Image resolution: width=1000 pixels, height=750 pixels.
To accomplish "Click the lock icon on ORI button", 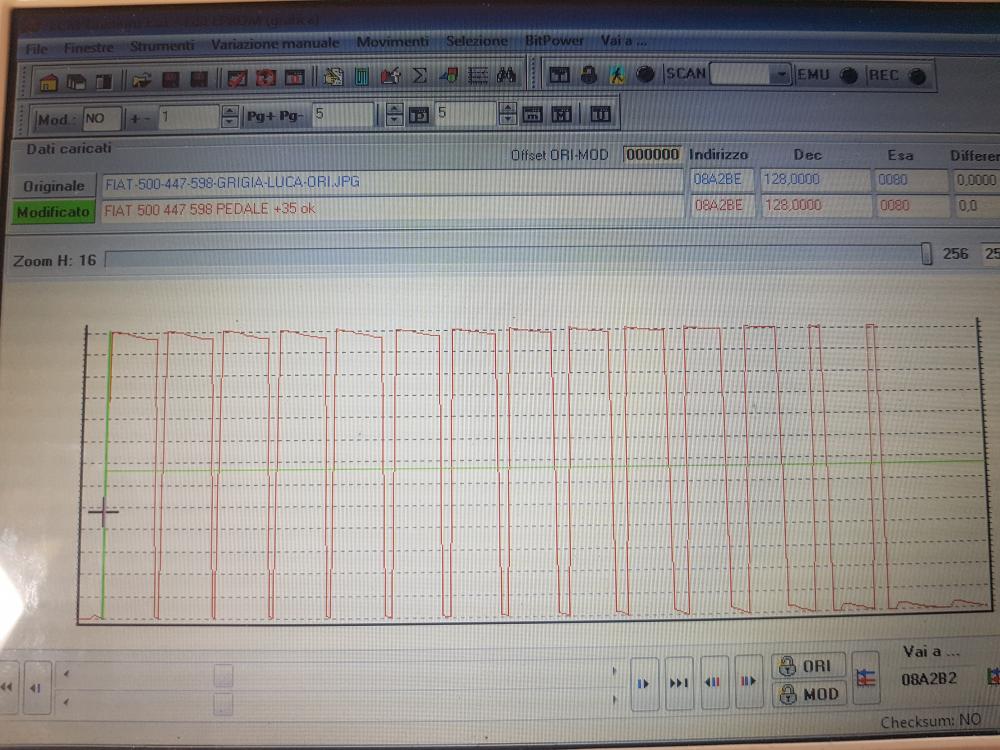I will tap(788, 666).
